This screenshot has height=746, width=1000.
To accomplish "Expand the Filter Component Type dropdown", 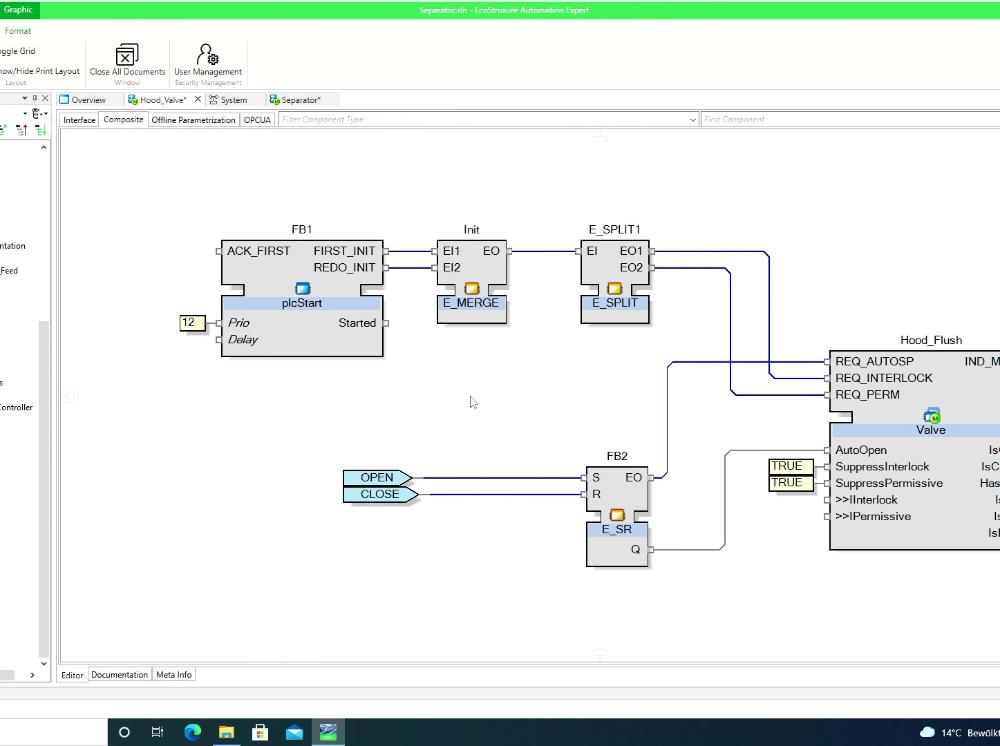I will pos(693,120).
